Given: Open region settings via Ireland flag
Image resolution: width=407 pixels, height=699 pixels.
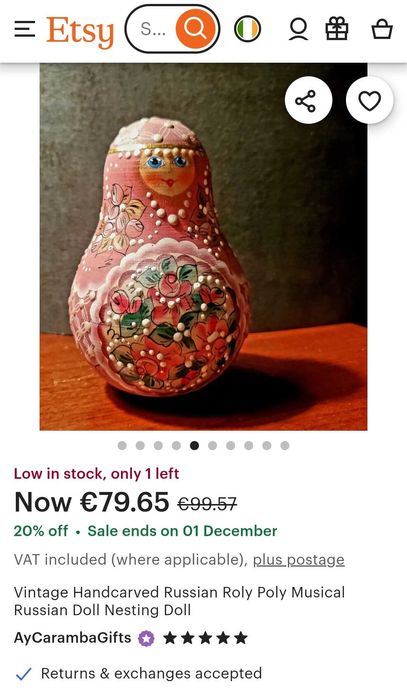Looking at the screenshot, I should point(247,29).
